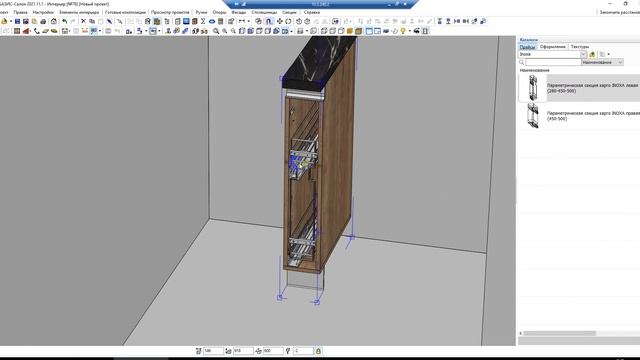Copy with the two-sheets toolbar icon
Screen dimensions: 640x360
pyautogui.click(x=92, y=21)
